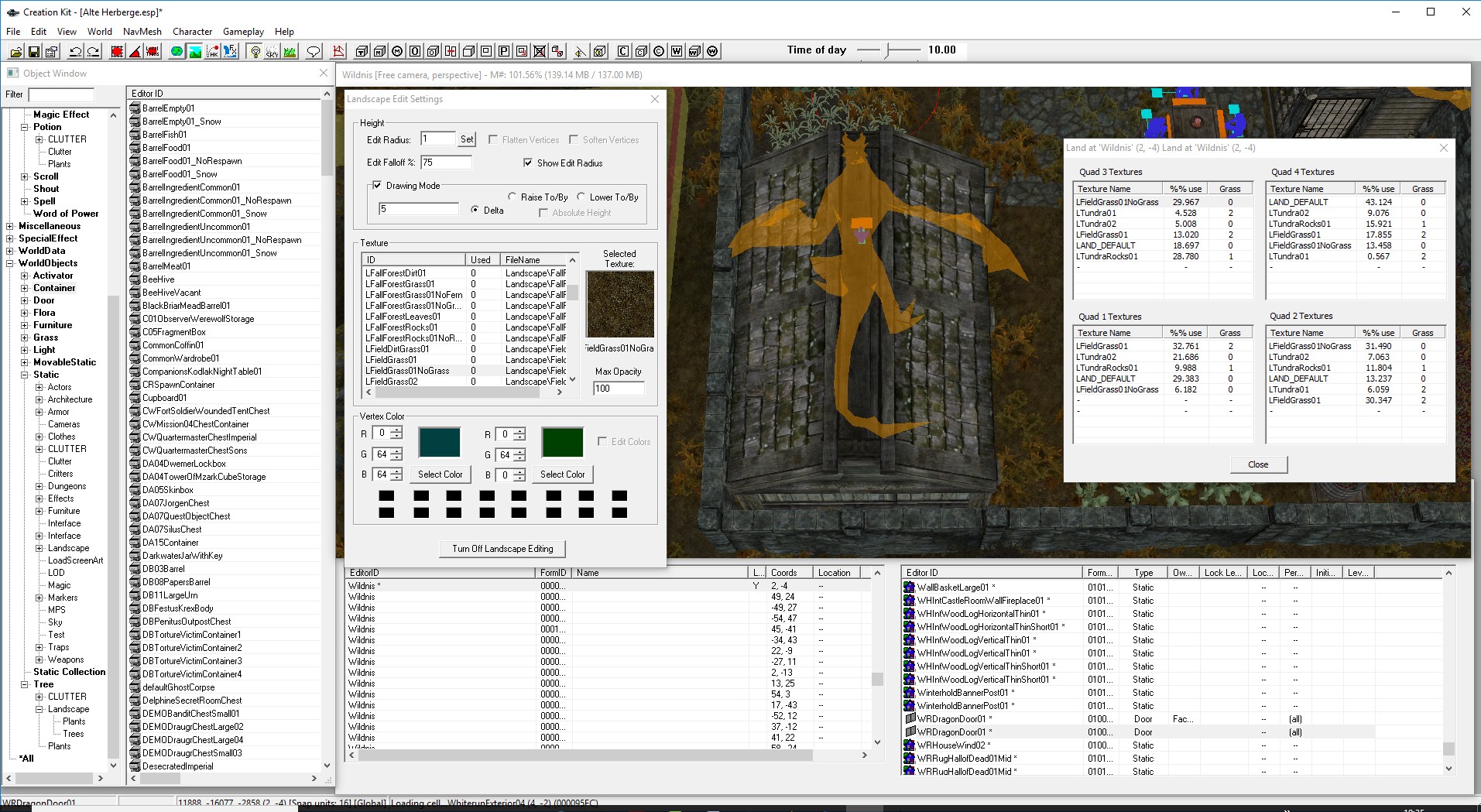
Task: Click the Redo toolbar icon
Action: (x=93, y=52)
